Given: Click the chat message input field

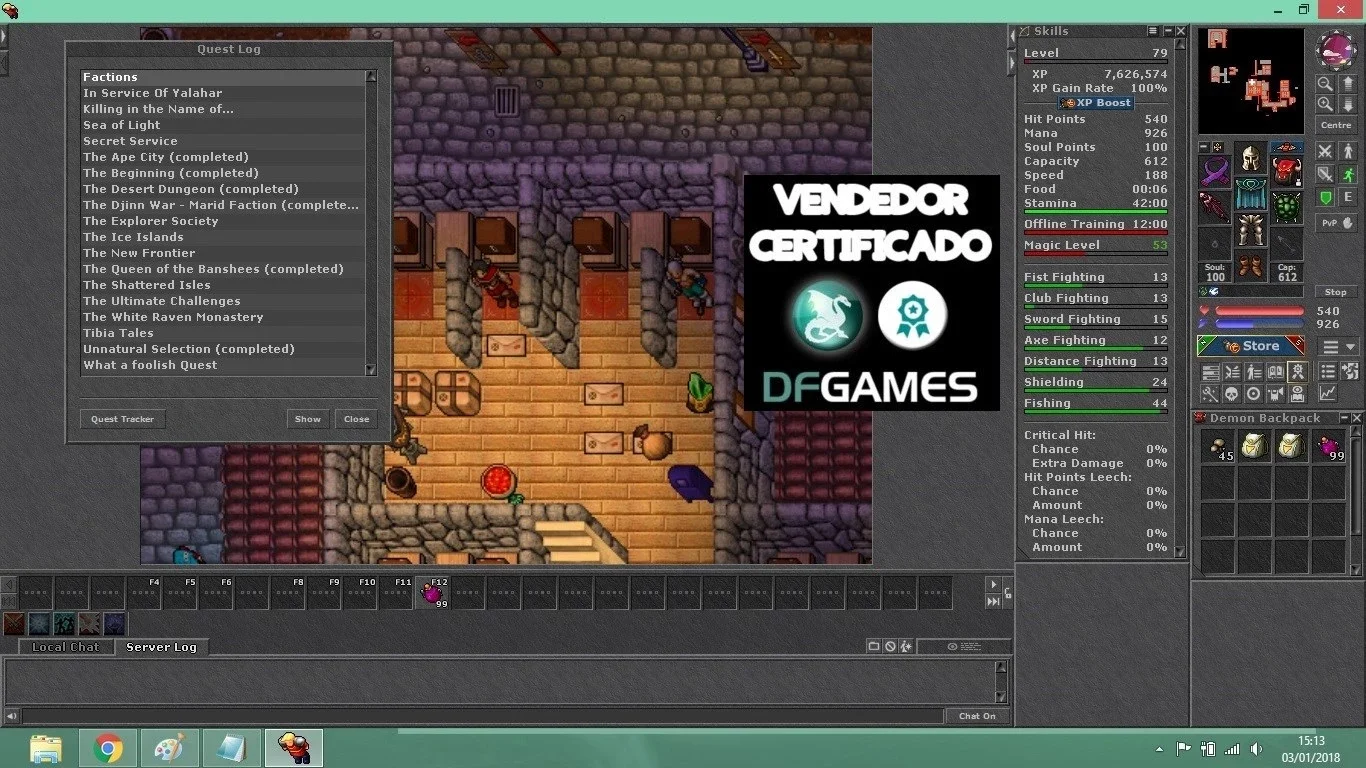Looking at the screenshot, I should (x=483, y=716).
